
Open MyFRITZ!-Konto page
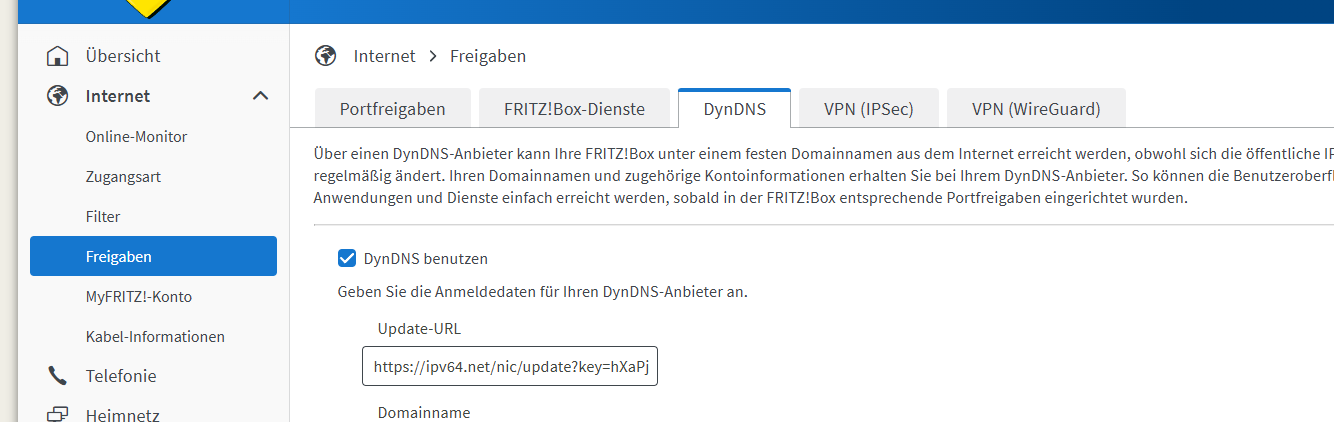tap(138, 297)
